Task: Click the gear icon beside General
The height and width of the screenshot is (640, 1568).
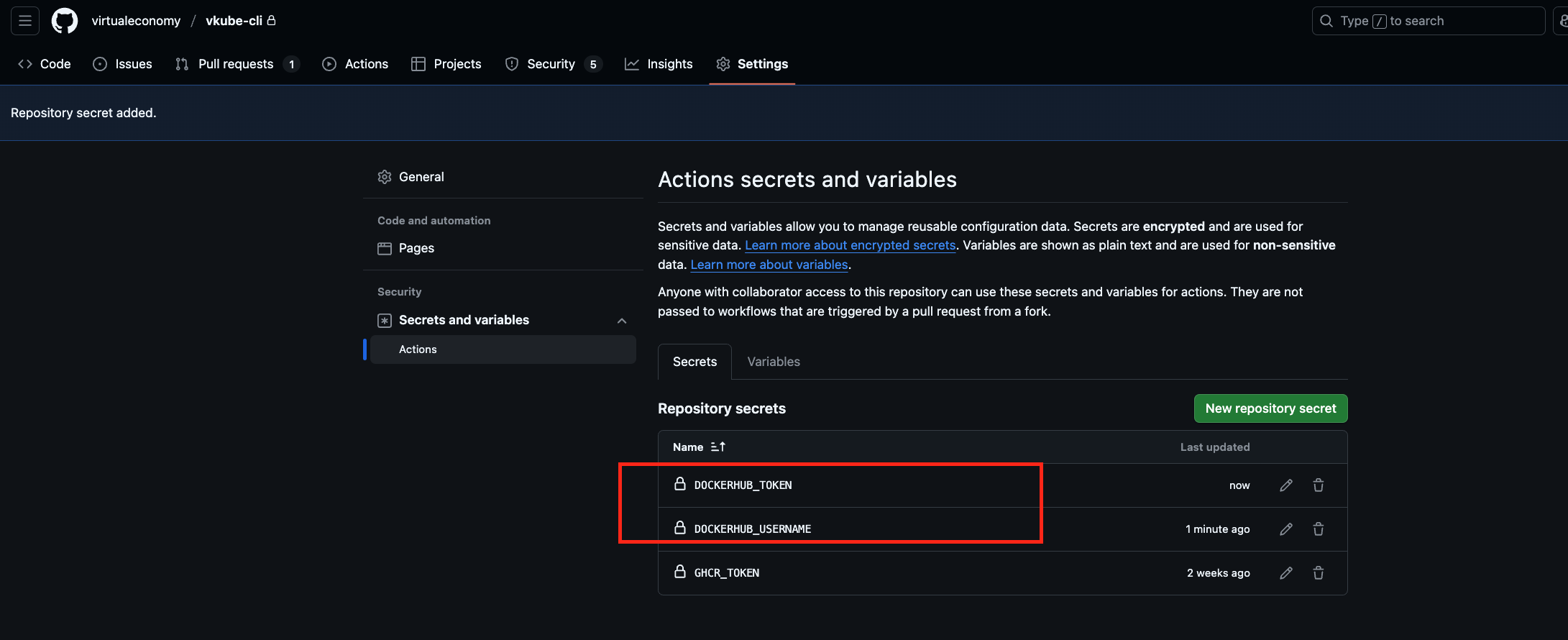Action: (x=385, y=177)
